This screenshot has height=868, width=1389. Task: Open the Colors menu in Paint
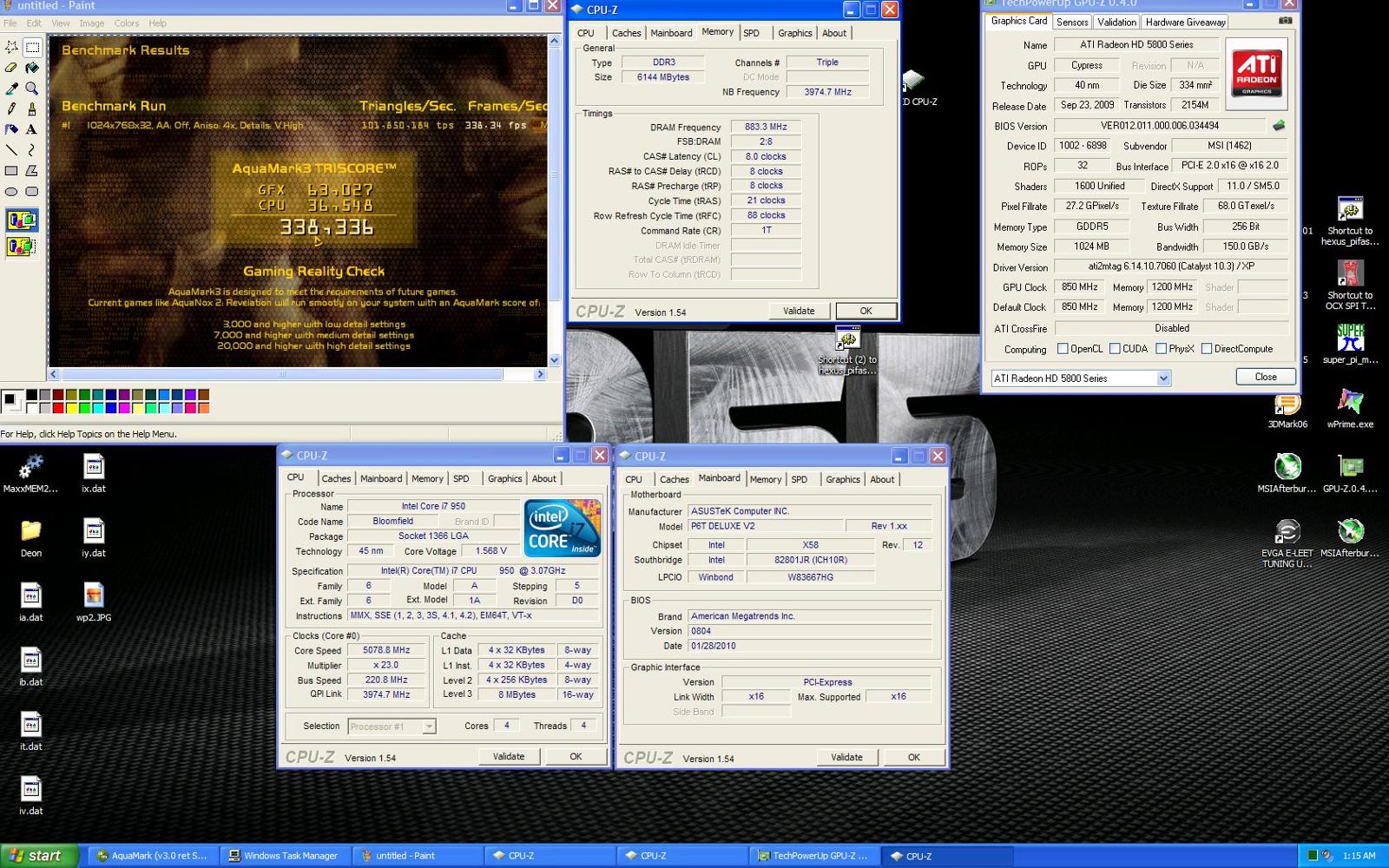tap(127, 23)
